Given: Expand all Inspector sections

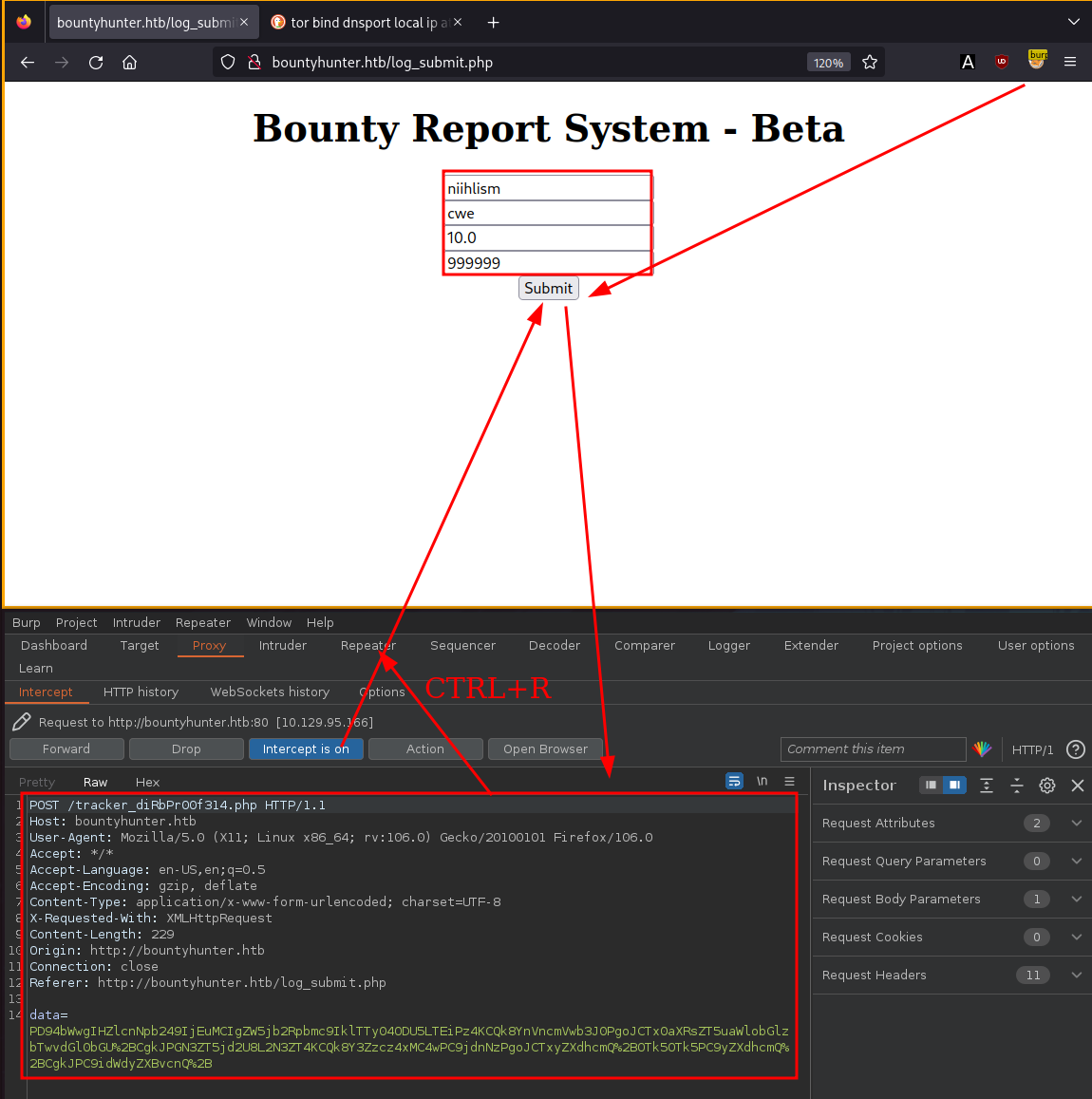Looking at the screenshot, I should 987,786.
